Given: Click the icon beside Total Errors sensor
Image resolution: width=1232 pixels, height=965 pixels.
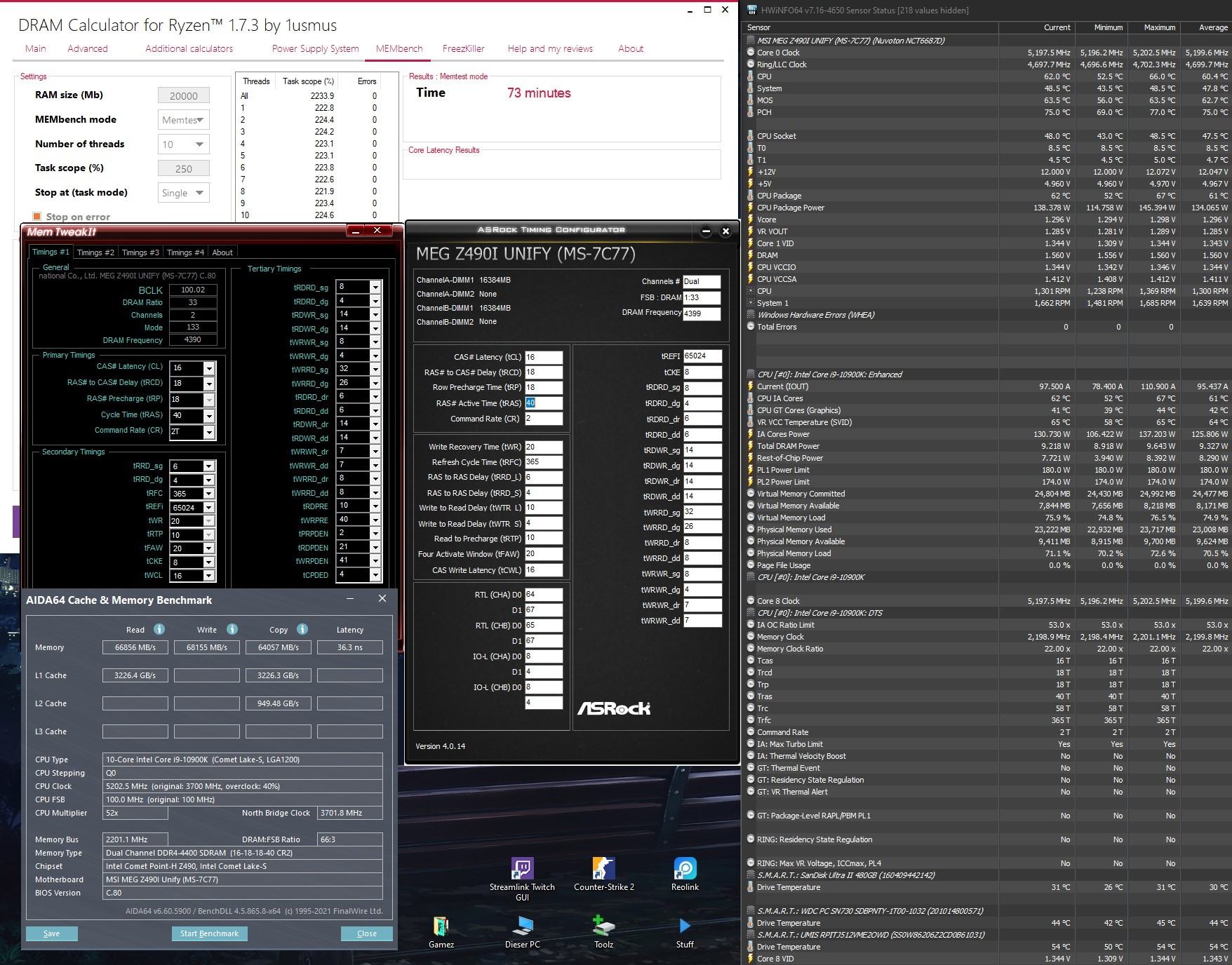Looking at the screenshot, I should [750, 327].
